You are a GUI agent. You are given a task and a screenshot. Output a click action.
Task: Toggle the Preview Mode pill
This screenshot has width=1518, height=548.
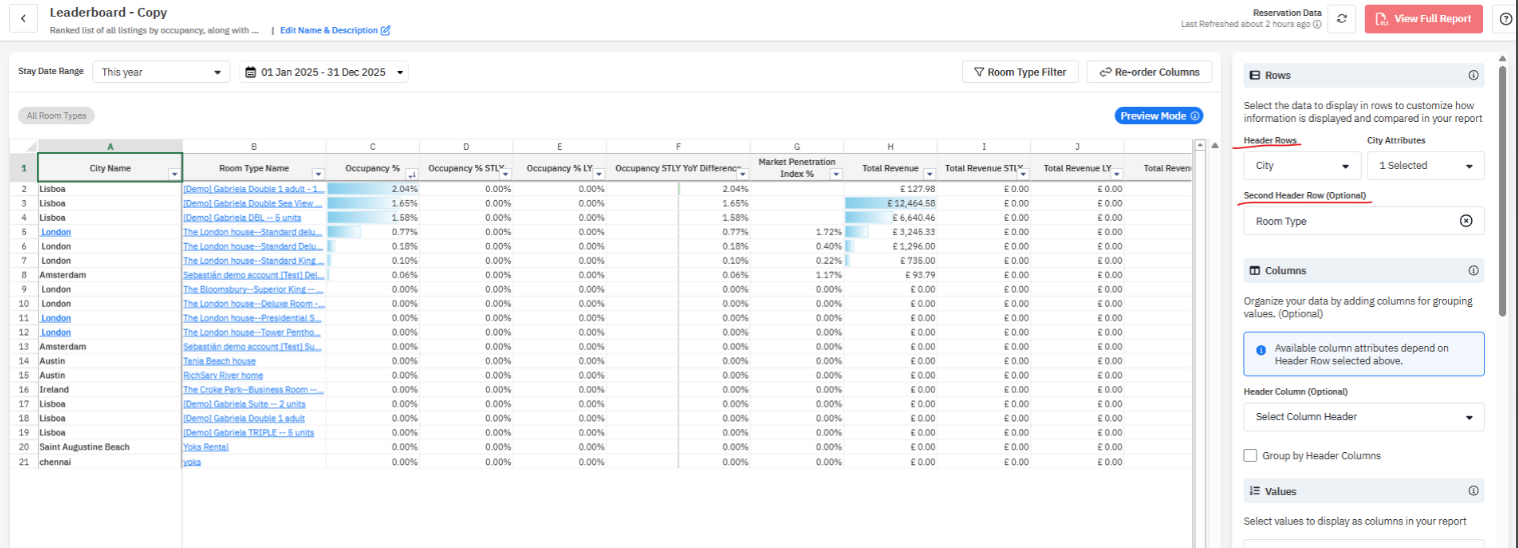point(1158,116)
